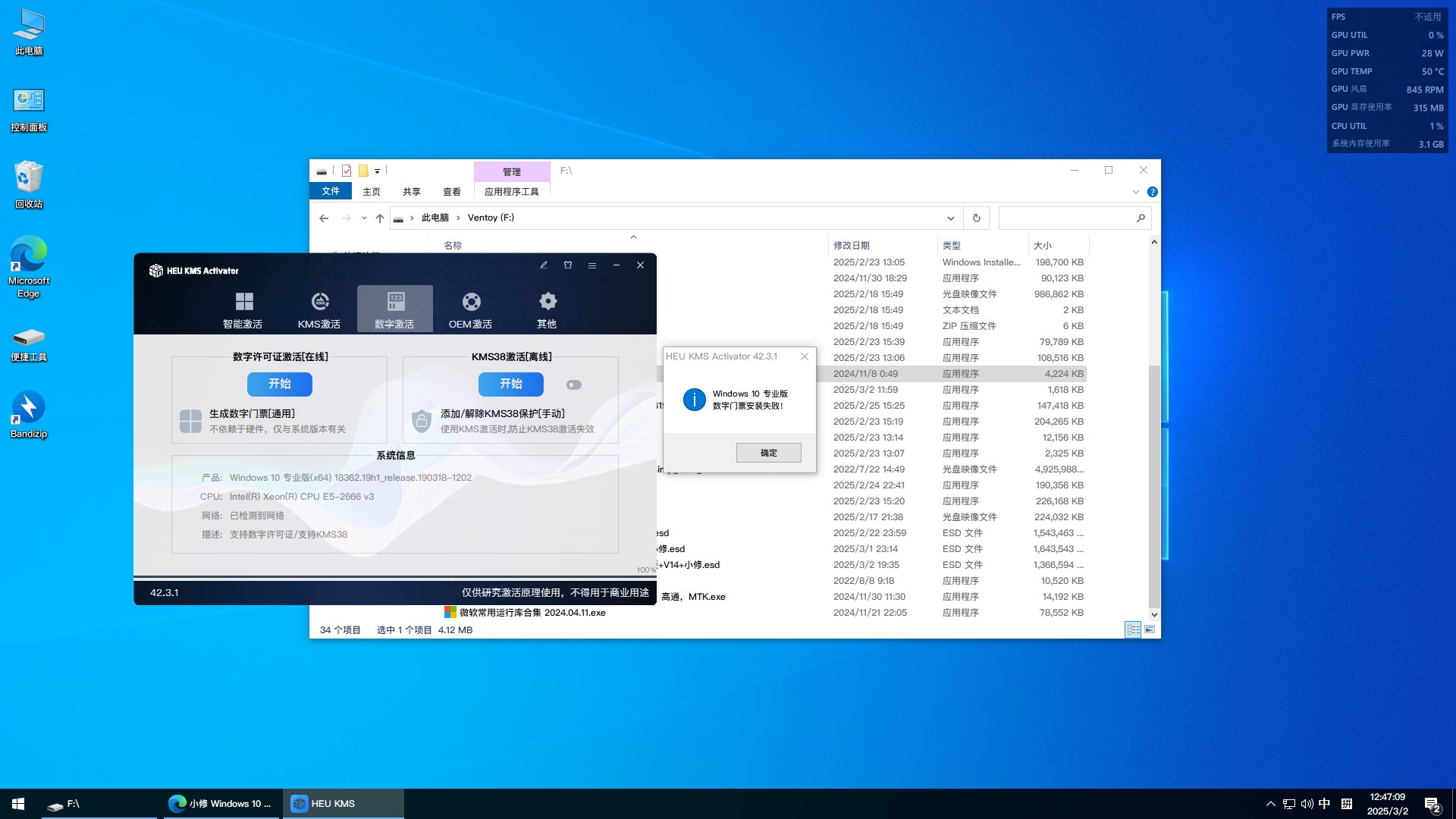1456x819 pixels.
Task: Click the blue info icon in the dialog
Action: click(695, 400)
